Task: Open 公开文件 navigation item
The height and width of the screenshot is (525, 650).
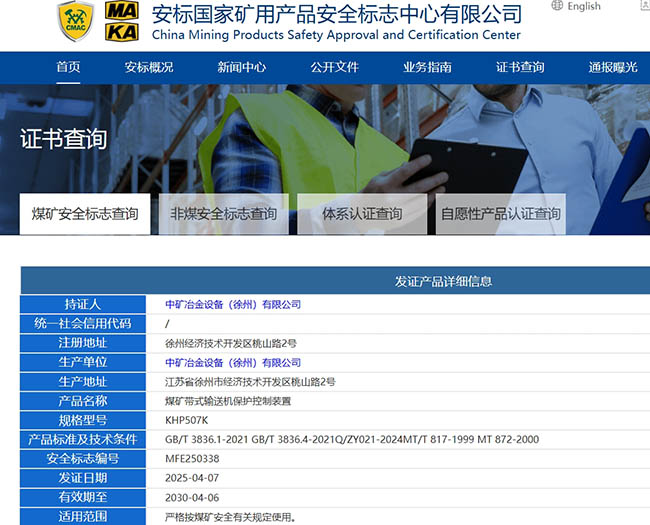Action: (334, 67)
